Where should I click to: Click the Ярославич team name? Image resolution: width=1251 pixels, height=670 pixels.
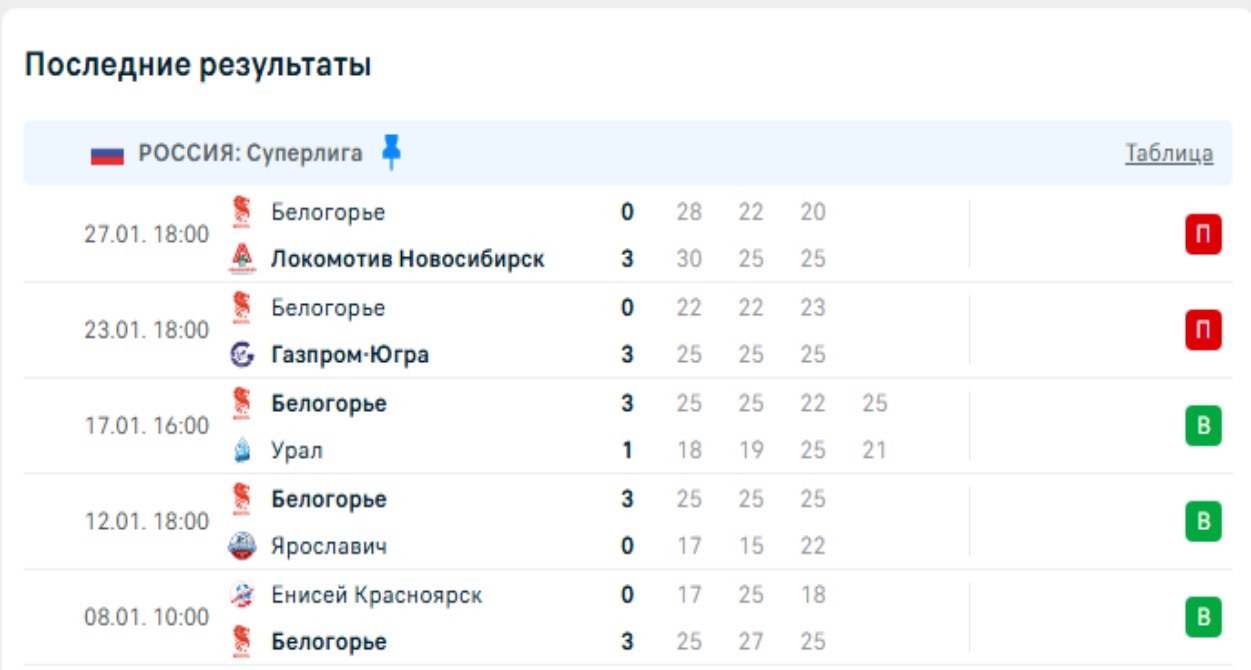[329, 546]
